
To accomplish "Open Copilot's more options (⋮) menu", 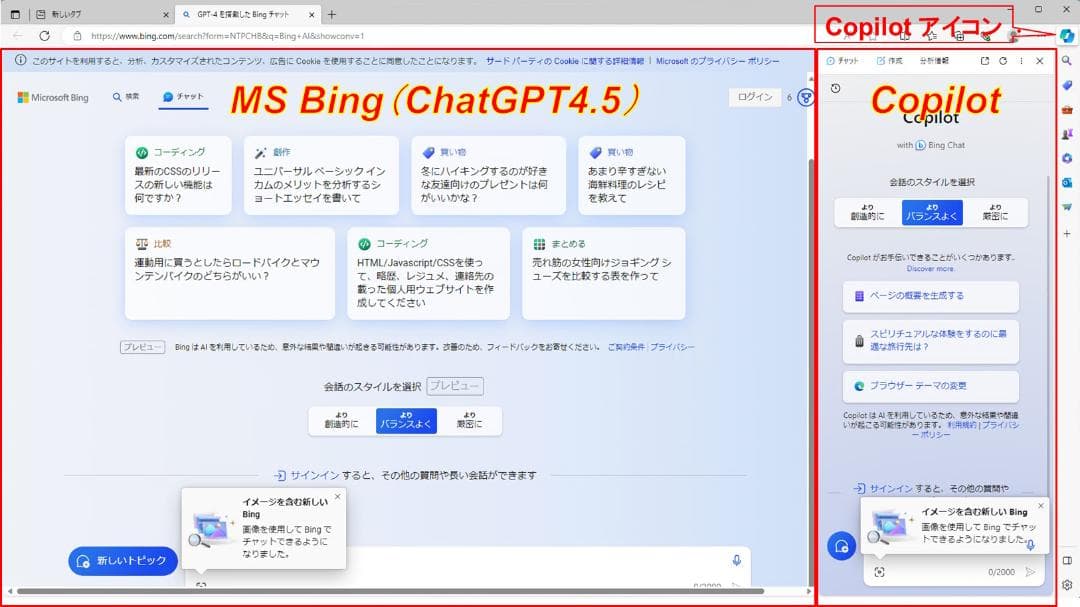I will click(x=1022, y=61).
